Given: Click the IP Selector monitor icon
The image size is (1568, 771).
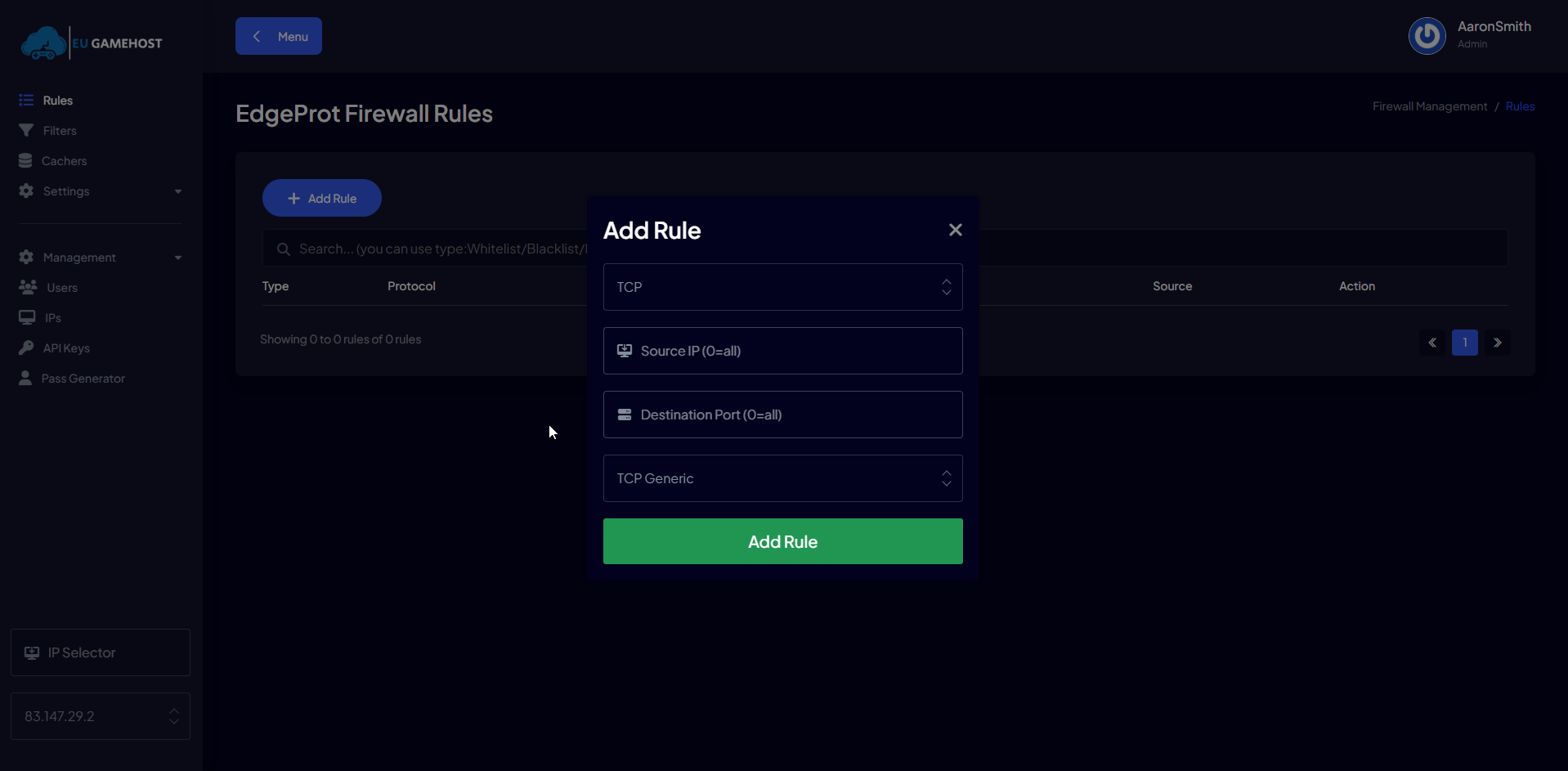Looking at the screenshot, I should point(32,652).
